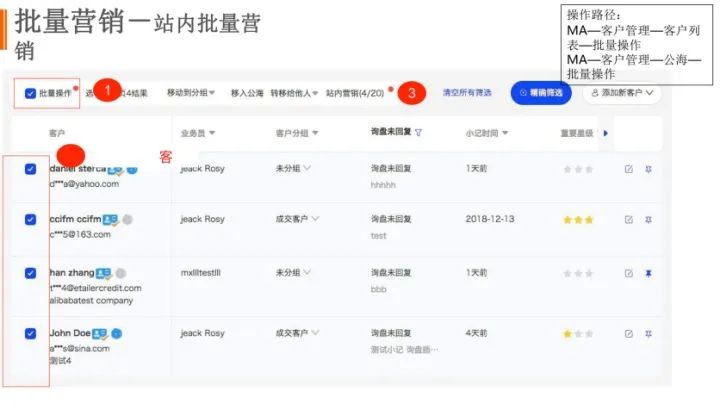Click the pin icon in daniel sterca row
Screen dimensions: 720x410
(648, 169)
